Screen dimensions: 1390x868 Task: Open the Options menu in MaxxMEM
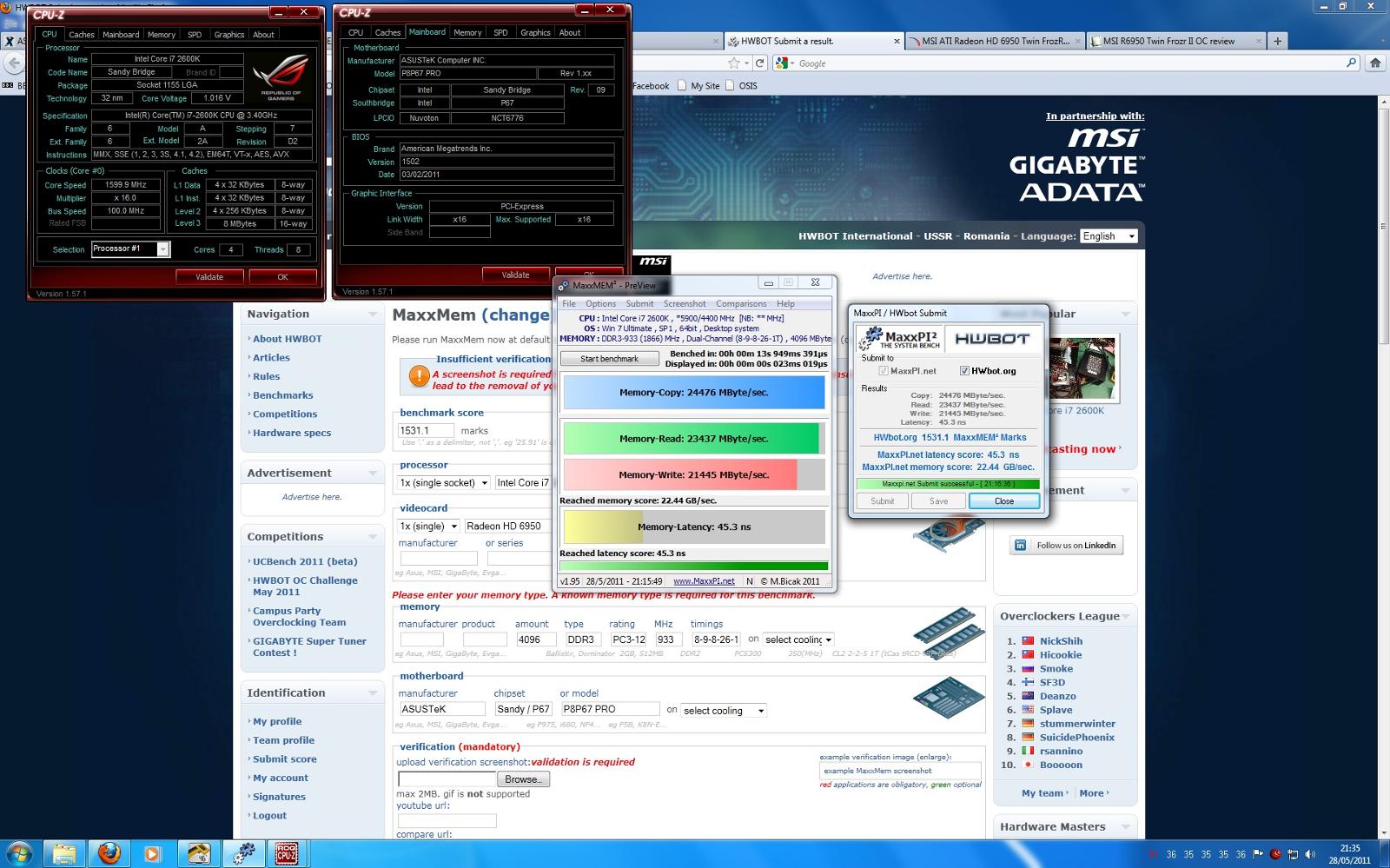coord(600,304)
